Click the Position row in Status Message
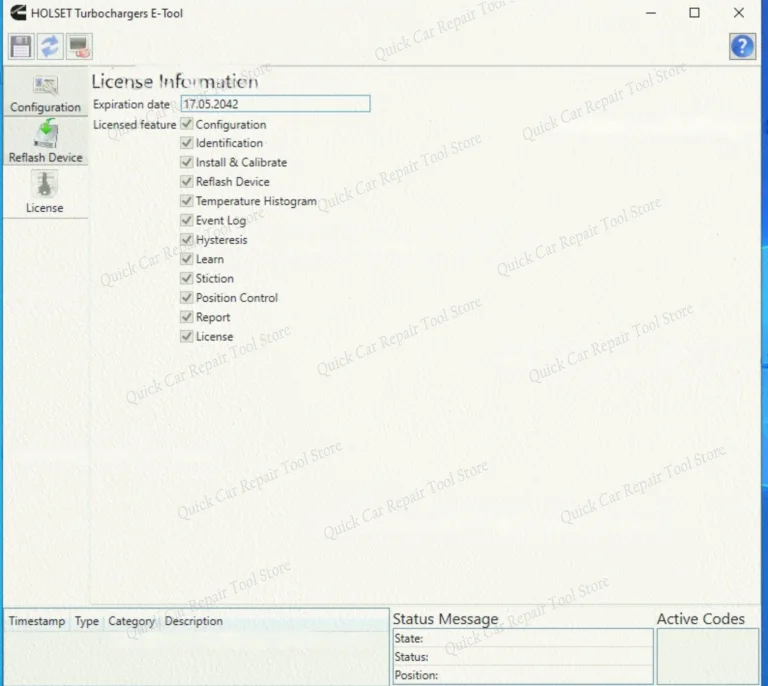 point(523,675)
